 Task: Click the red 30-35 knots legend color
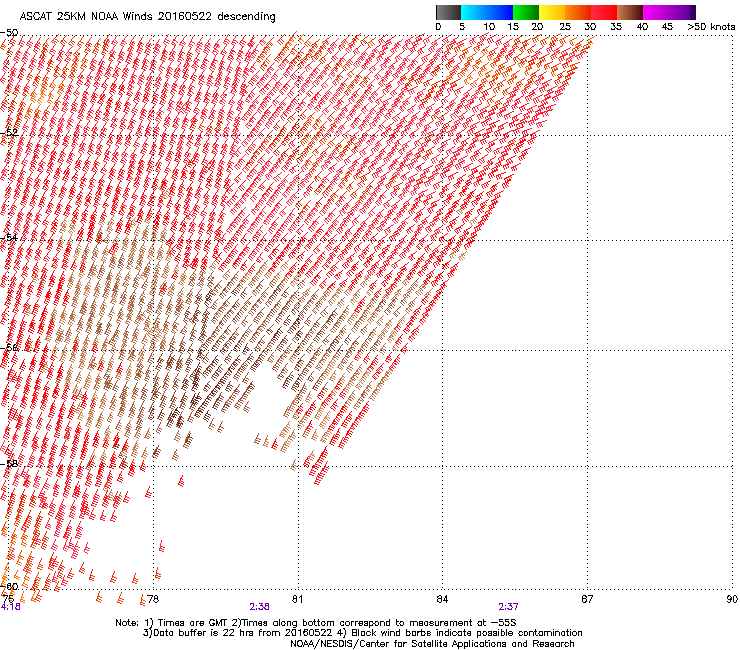click(x=604, y=12)
